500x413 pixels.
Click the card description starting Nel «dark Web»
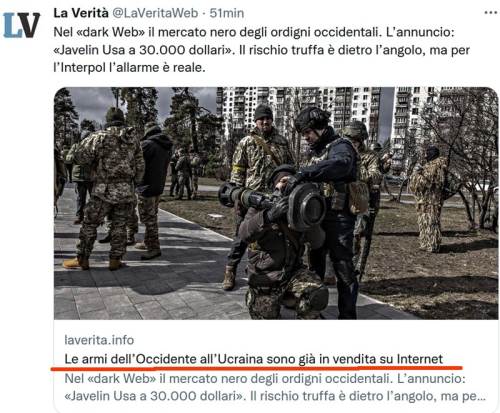tap(275, 387)
